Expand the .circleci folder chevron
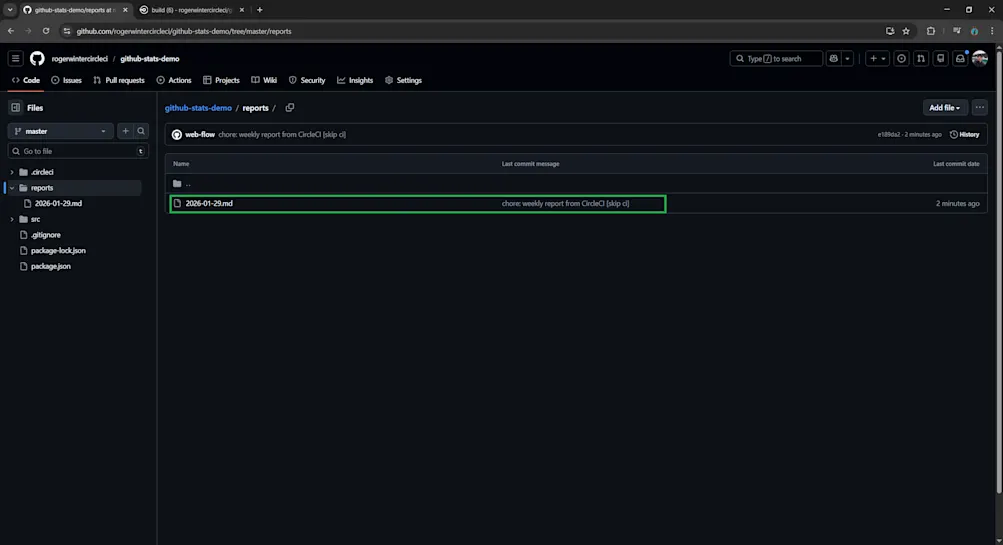 tap(12, 172)
